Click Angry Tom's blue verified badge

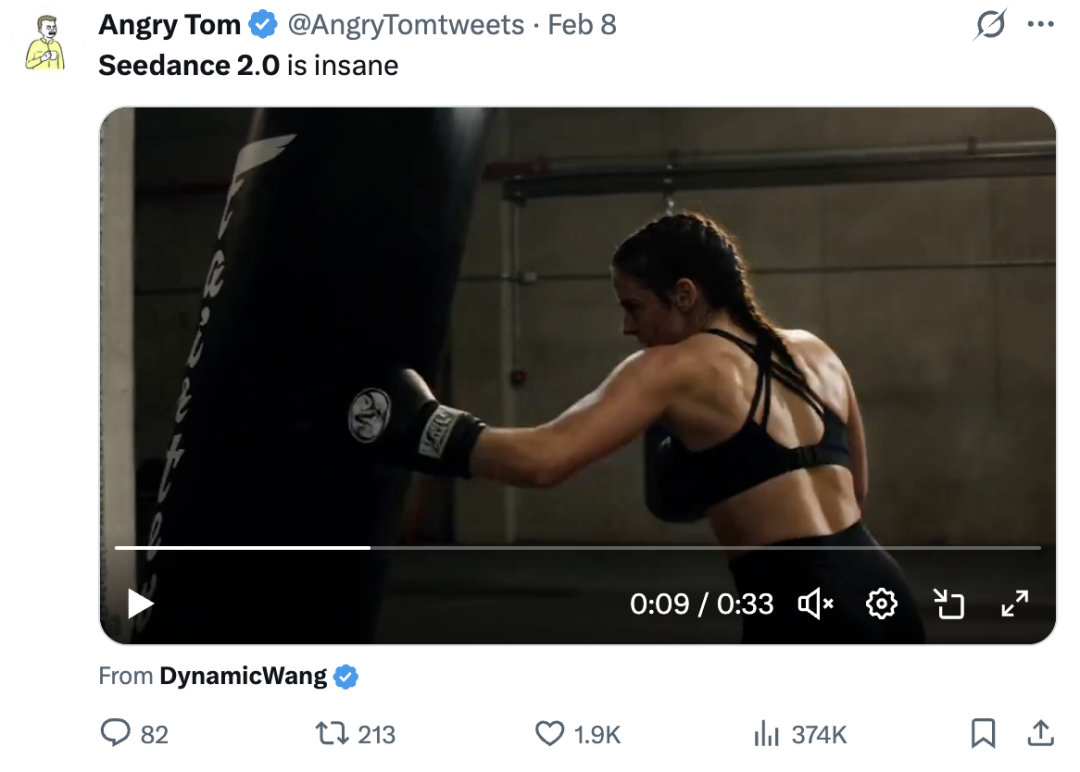pos(263,25)
